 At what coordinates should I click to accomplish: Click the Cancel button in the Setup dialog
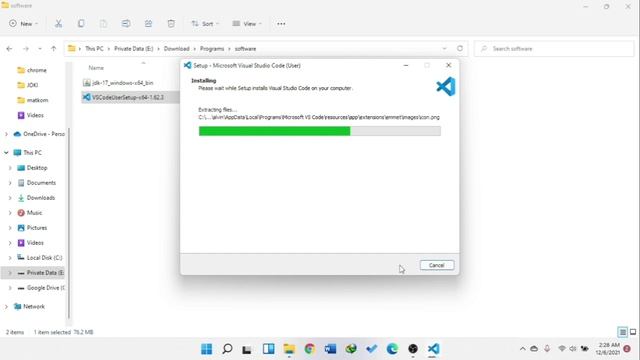(436, 265)
